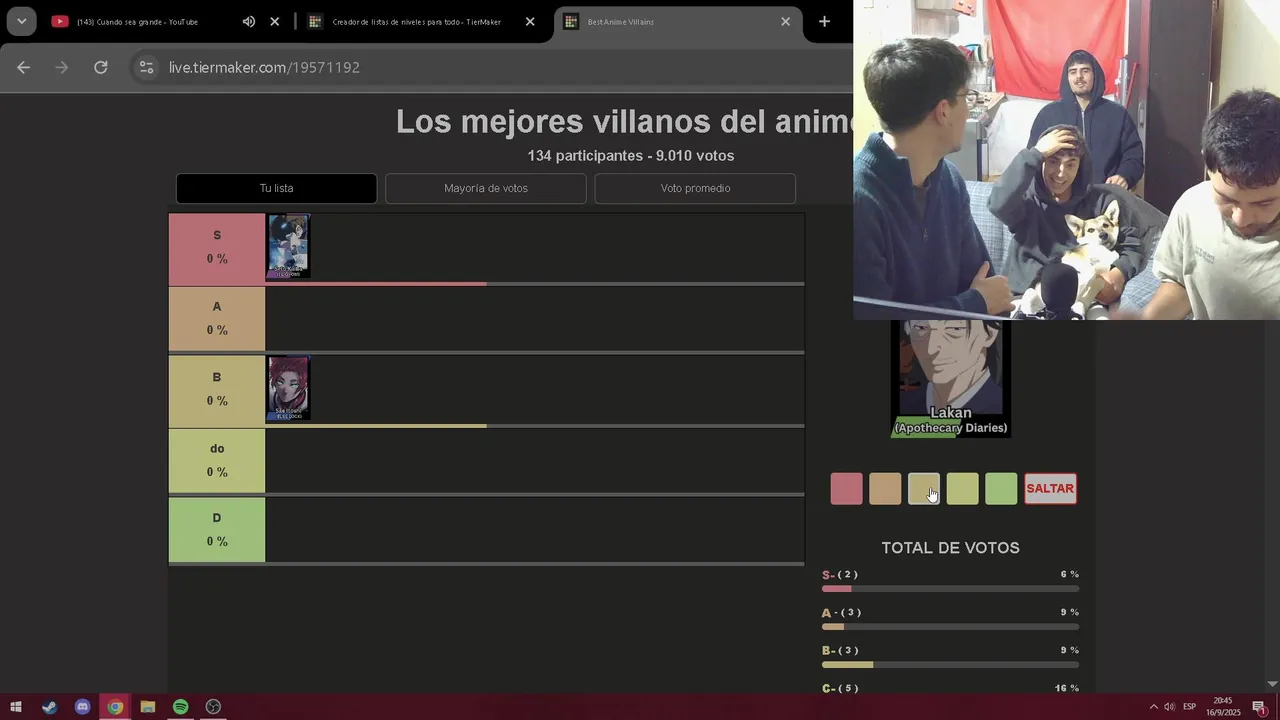Open the Windows Start menu
This screenshot has width=1280, height=720.
point(16,707)
